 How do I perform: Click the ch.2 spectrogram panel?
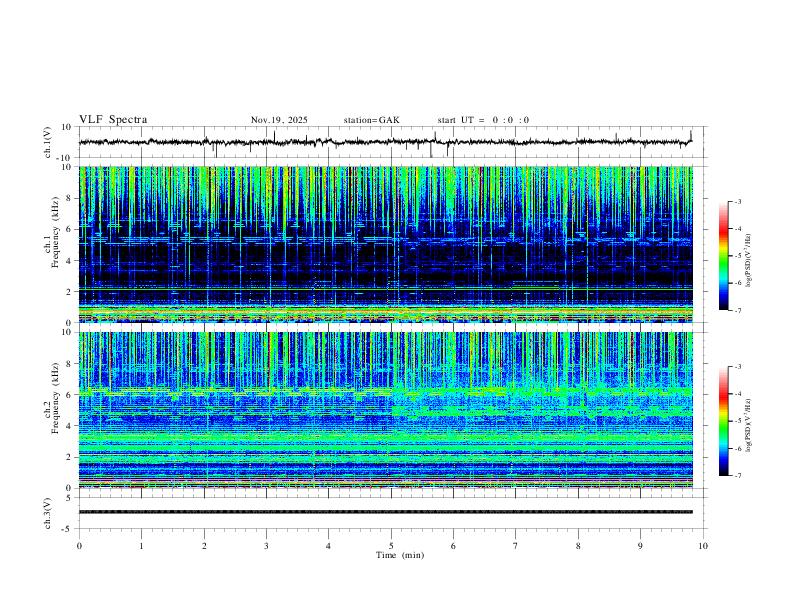click(x=385, y=410)
